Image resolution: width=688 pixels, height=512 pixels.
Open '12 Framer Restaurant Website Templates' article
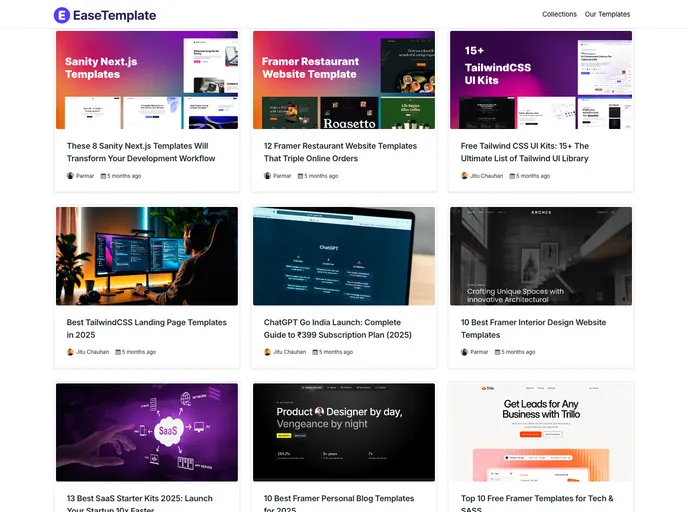click(x=340, y=152)
